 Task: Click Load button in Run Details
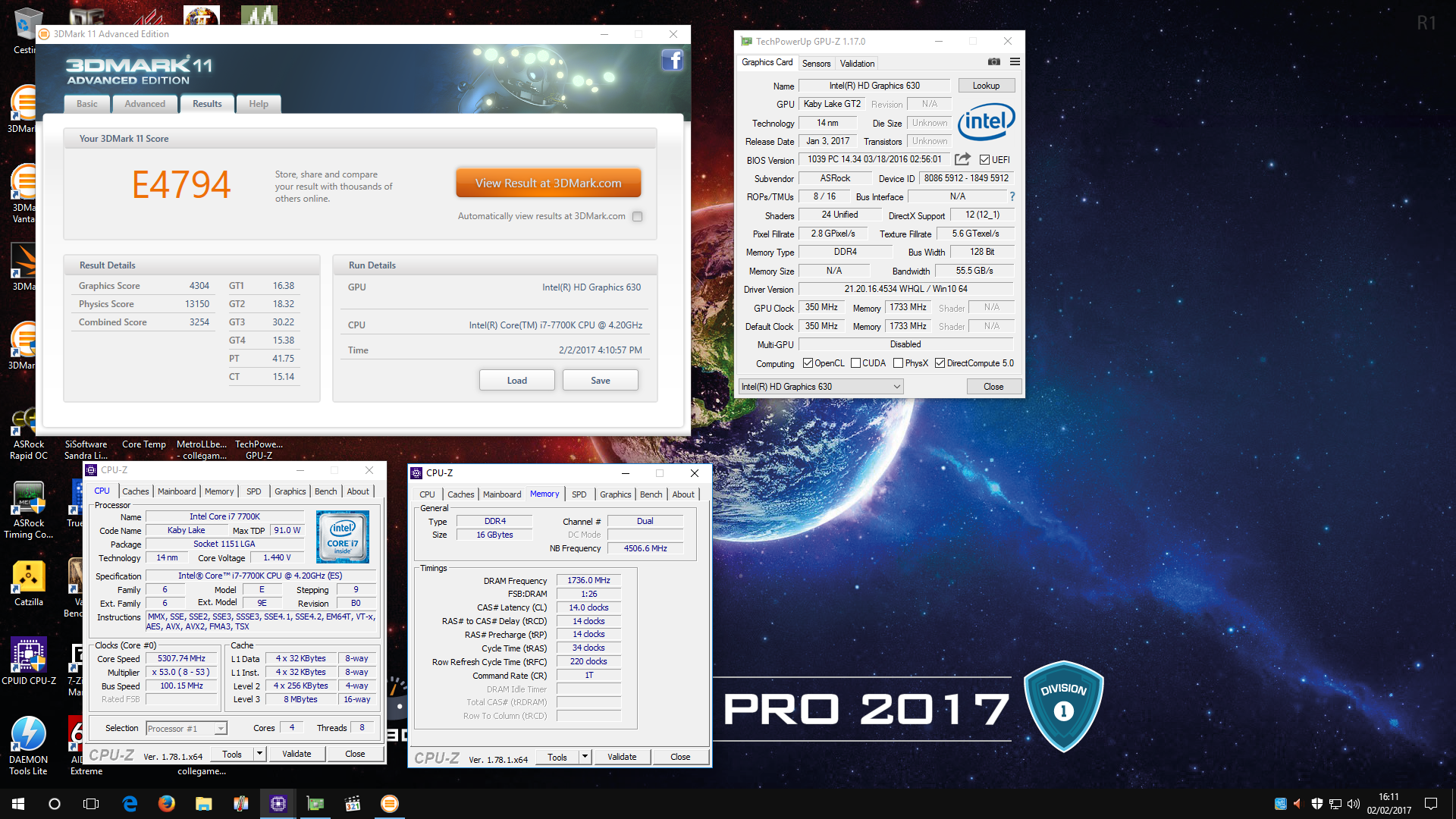[517, 380]
